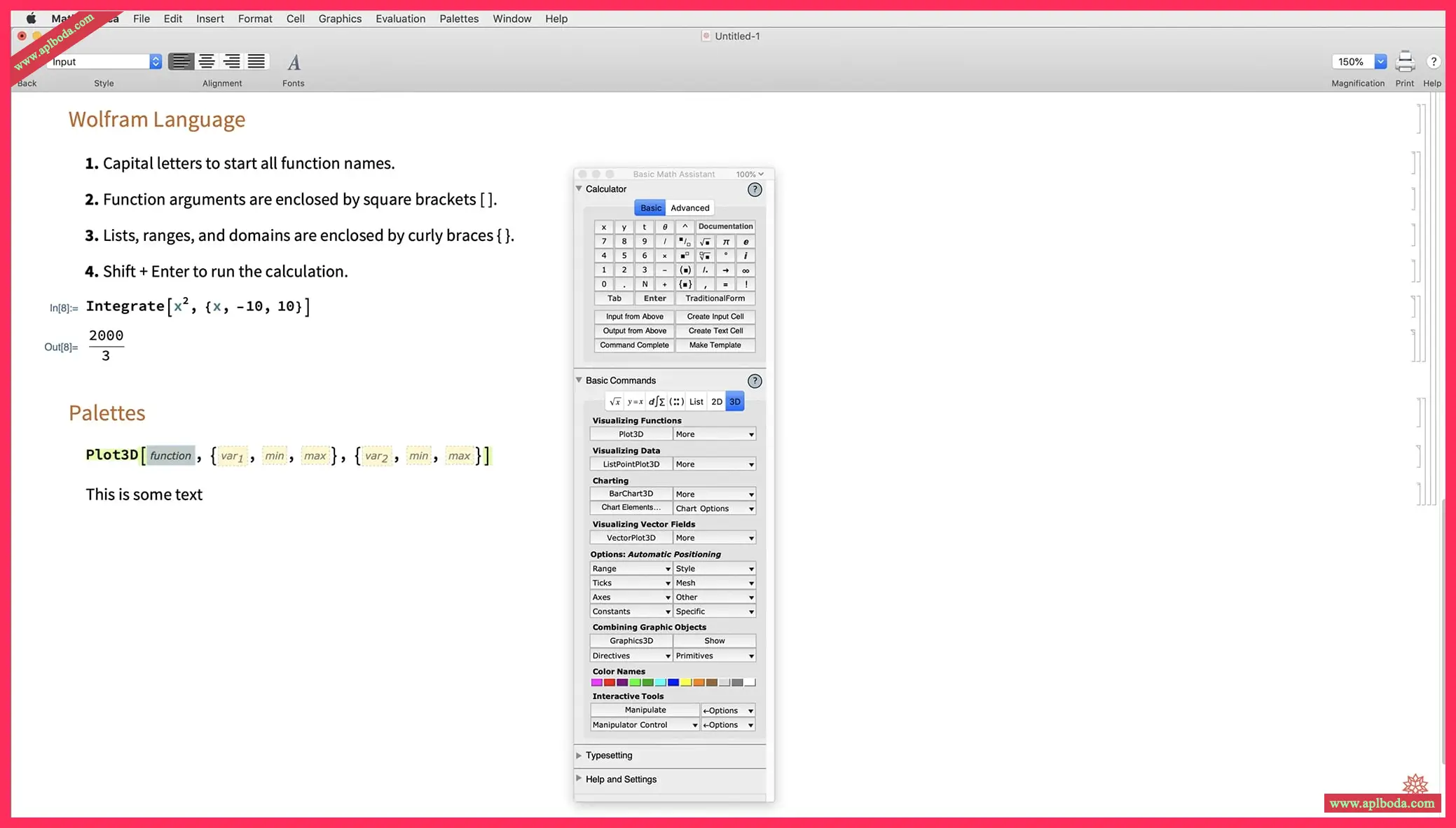
Task: Click the Print icon
Action: 1404,62
